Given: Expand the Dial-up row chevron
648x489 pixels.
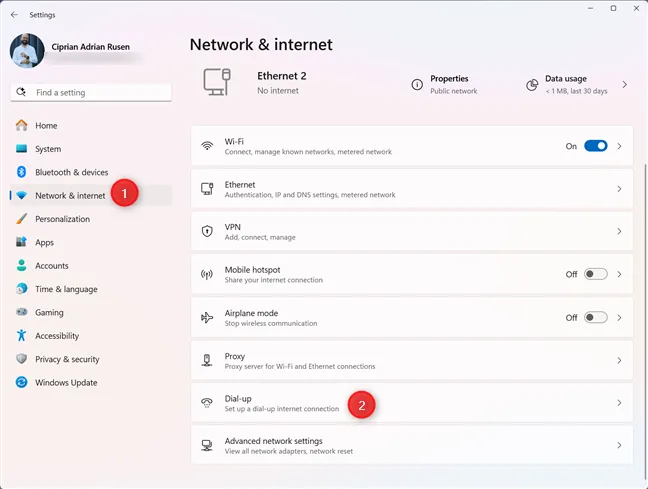Looking at the screenshot, I should tap(619, 403).
